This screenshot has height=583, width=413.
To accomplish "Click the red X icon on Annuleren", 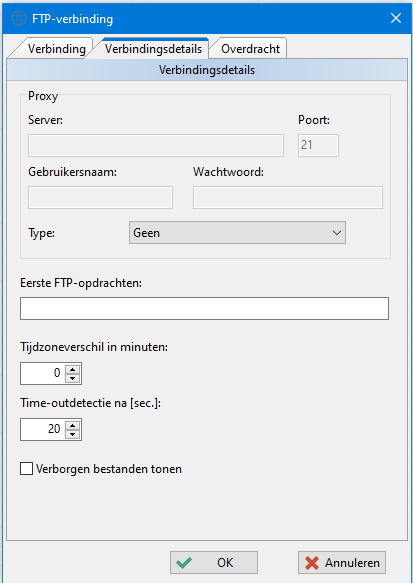I will (312, 563).
